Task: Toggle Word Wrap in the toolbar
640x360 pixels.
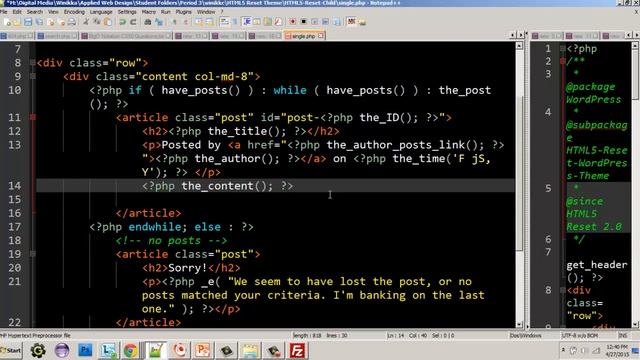Action: [224, 22]
